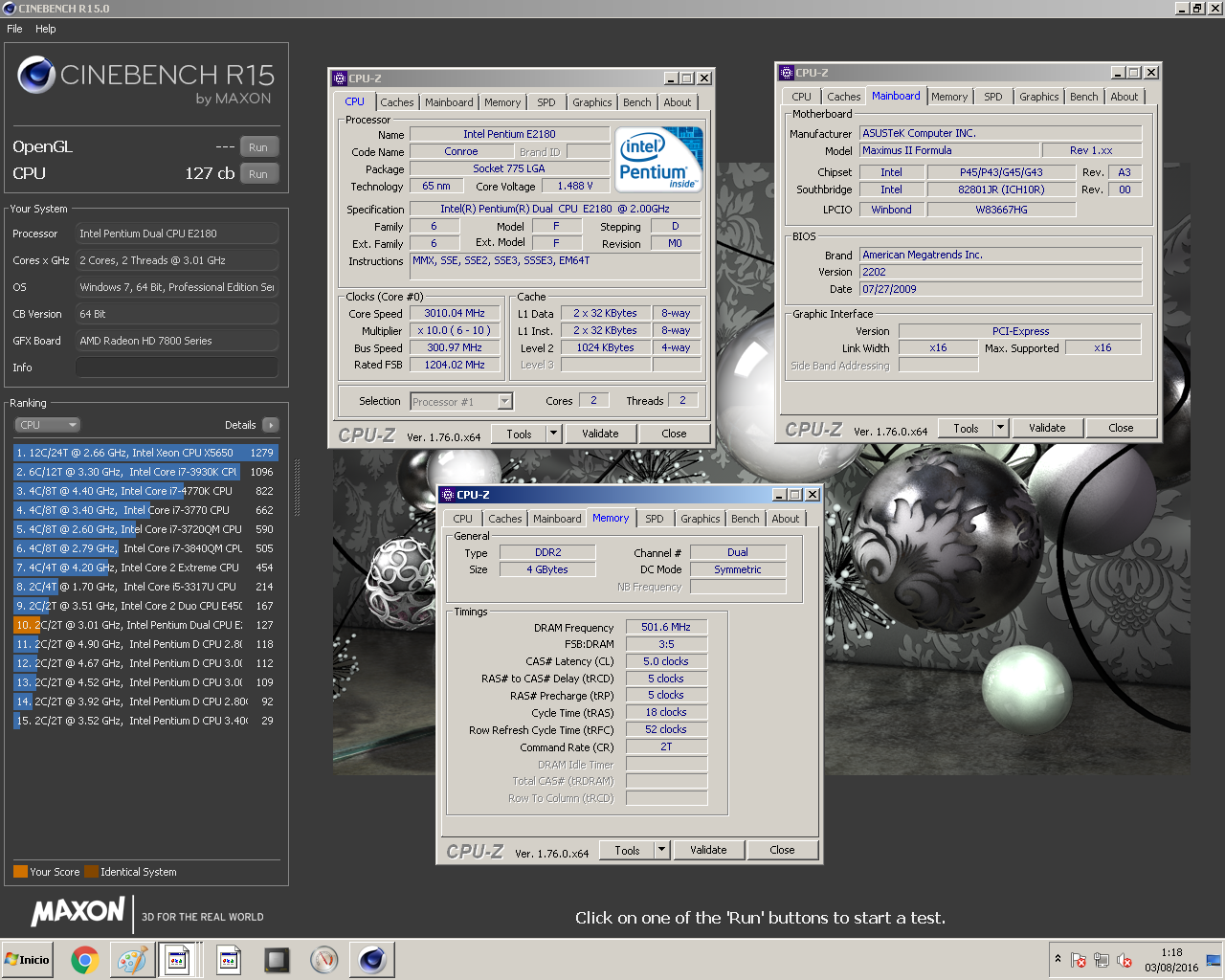Click the Processor field Intel Pentium Dual E2180
1225x980 pixels.
click(x=177, y=234)
